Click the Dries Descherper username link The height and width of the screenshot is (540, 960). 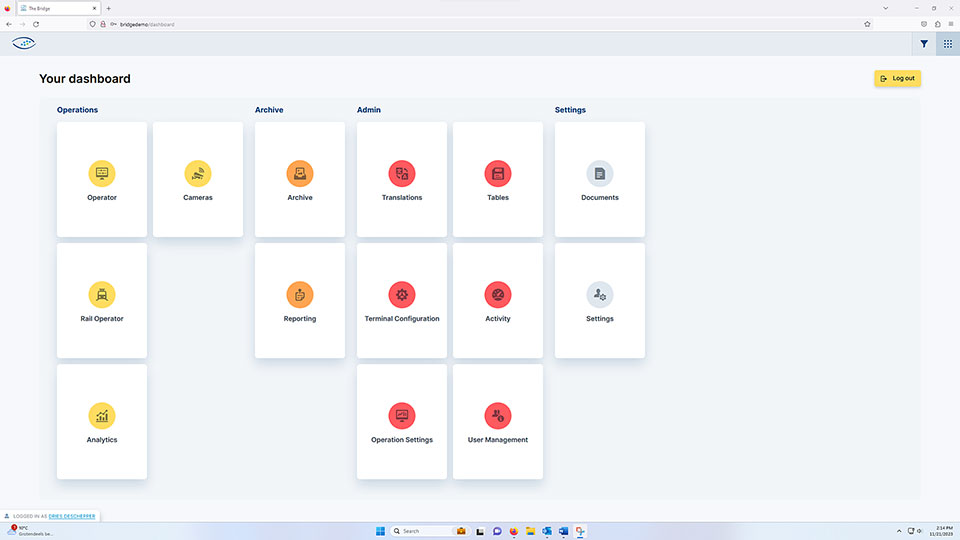pyautogui.click(x=72, y=516)
